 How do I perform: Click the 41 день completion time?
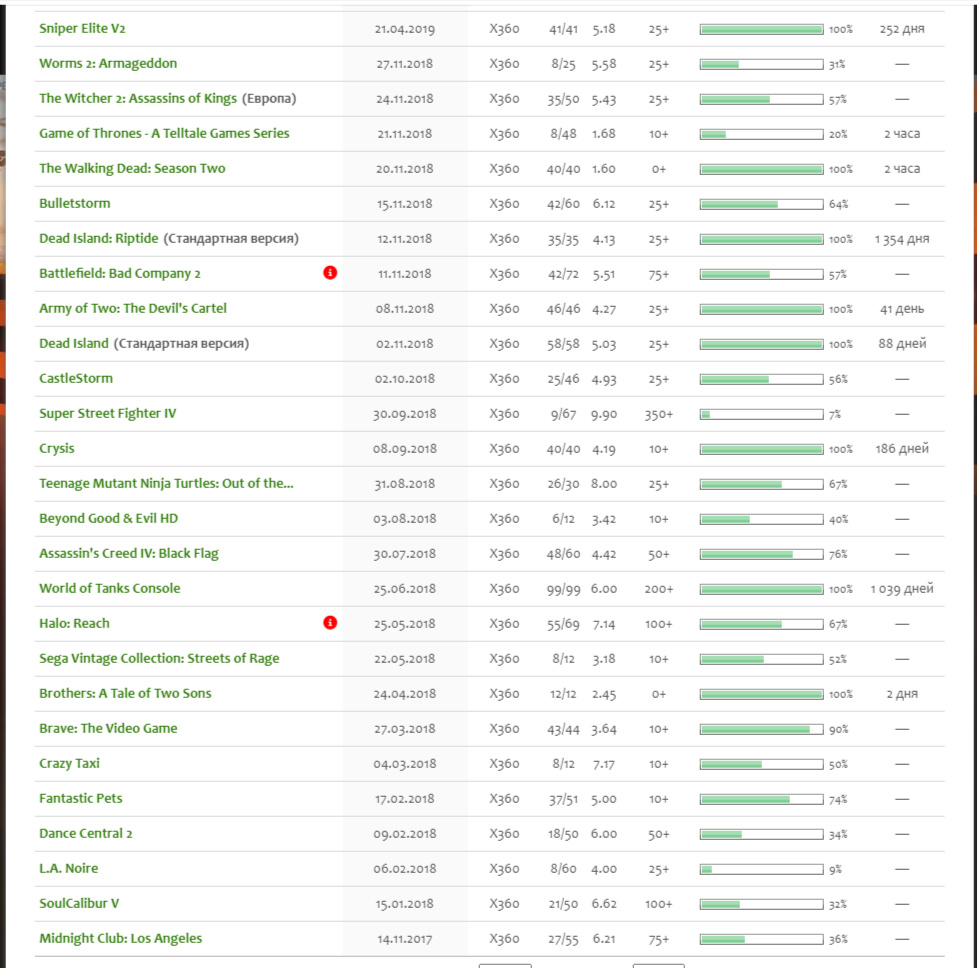[x=902, y=309]
